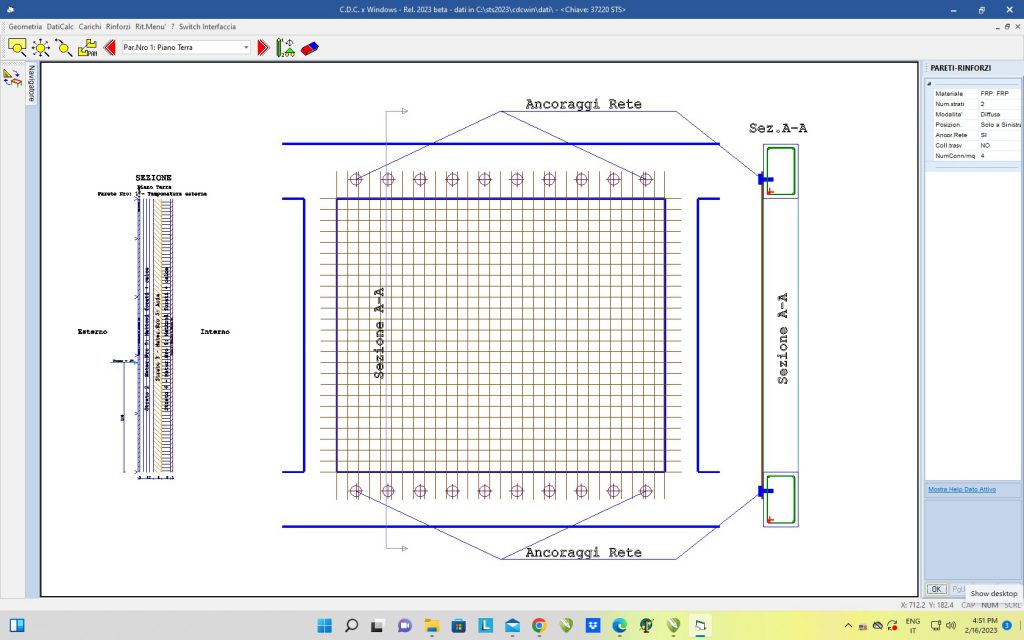Activate the zoom previous tool
Screen dimensions: 1024x640
point(63,47)
